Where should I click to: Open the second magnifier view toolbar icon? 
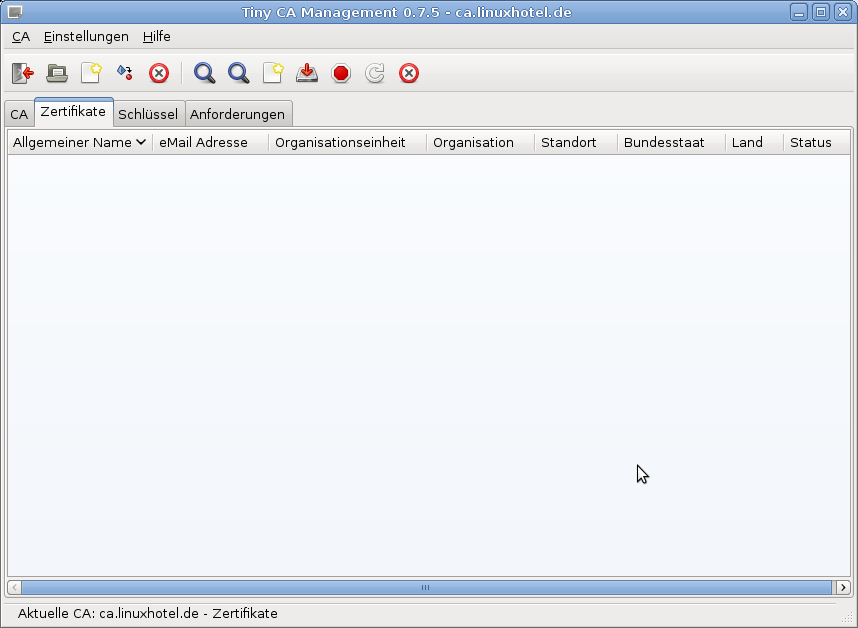pos(238,73)
